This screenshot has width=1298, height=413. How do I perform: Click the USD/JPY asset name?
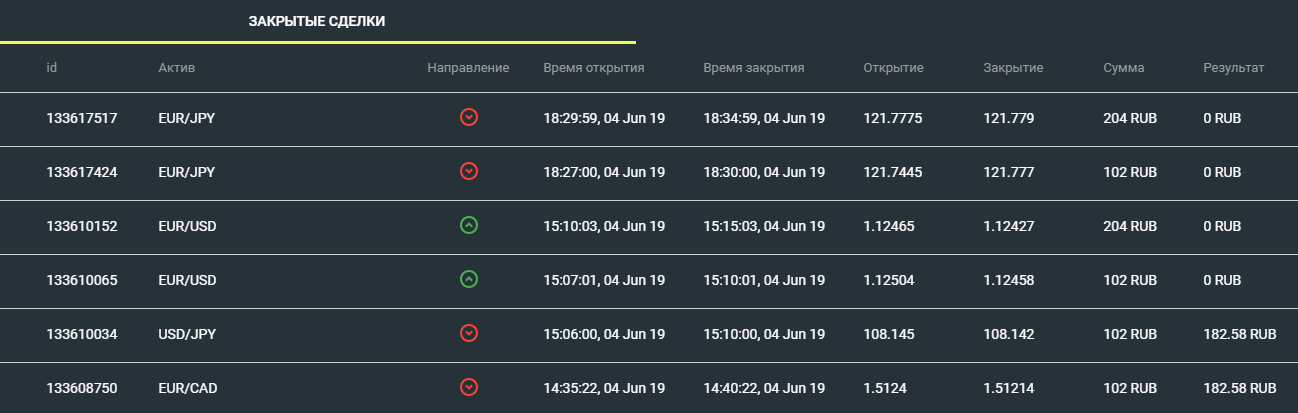187,333
